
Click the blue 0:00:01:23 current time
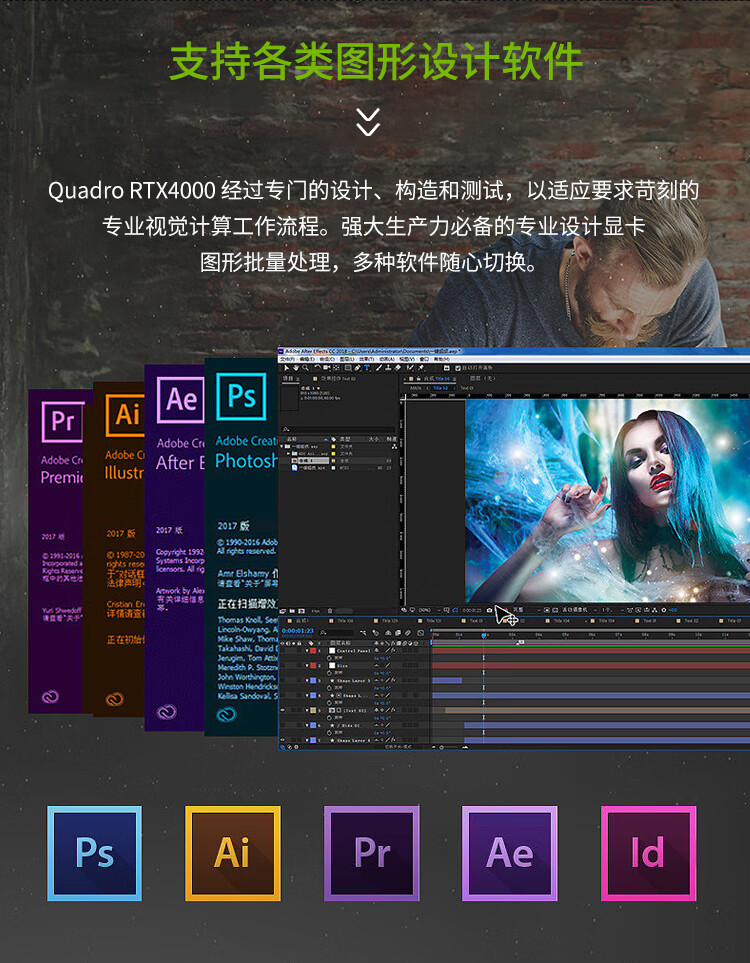point(298,631)
